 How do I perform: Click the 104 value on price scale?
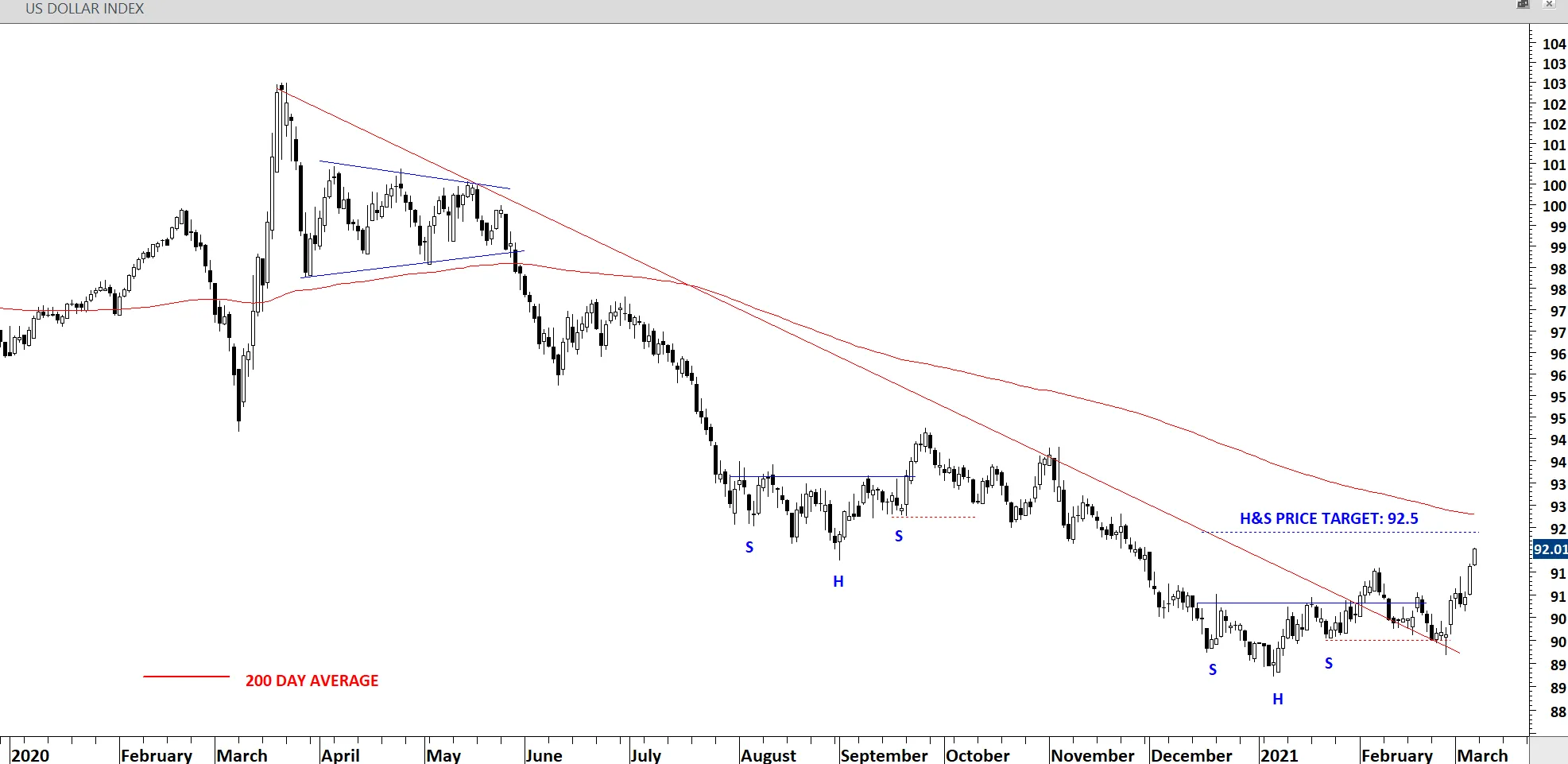1553,44
